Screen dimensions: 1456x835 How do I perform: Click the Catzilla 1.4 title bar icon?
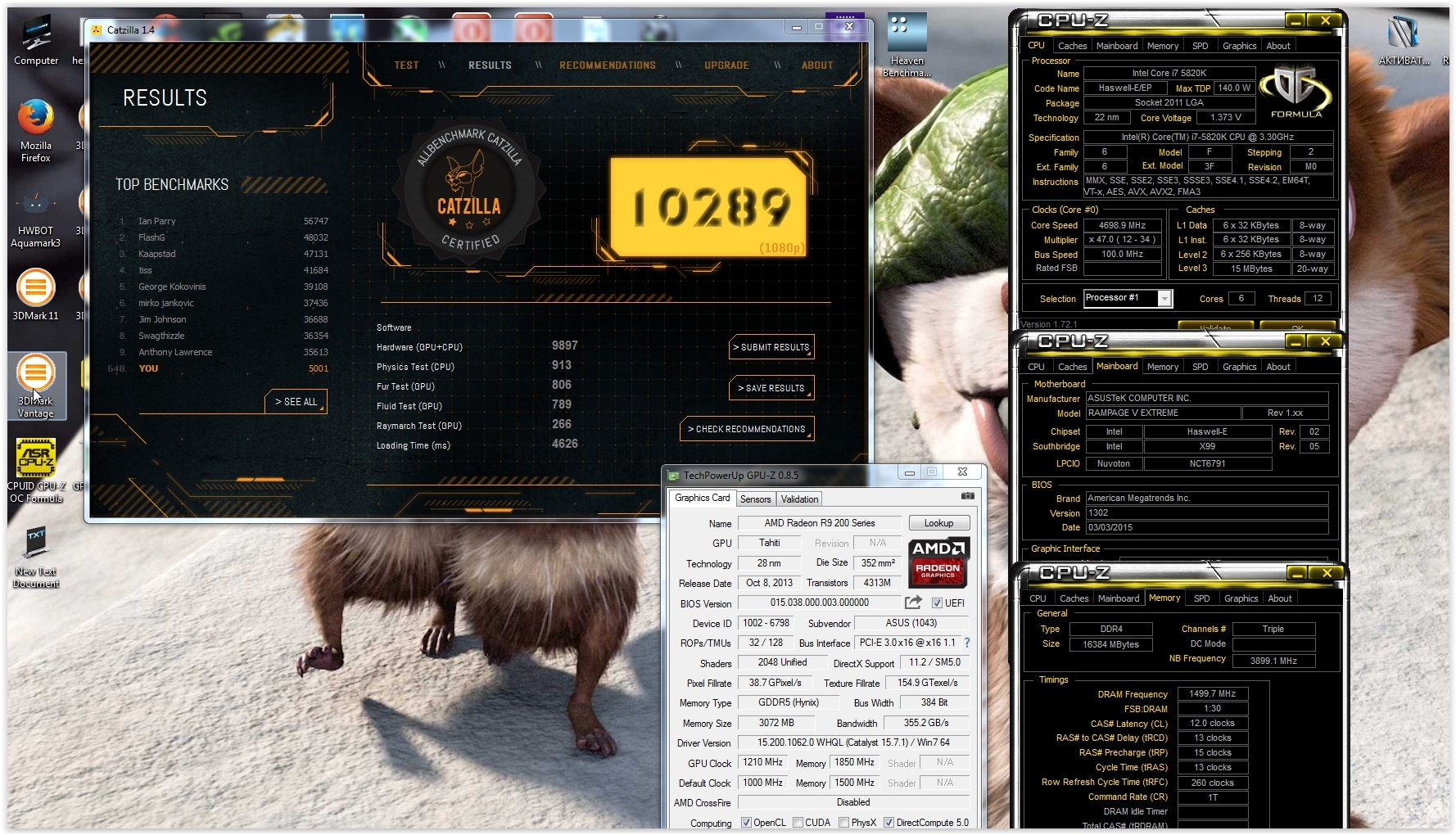tap(97, 29)
